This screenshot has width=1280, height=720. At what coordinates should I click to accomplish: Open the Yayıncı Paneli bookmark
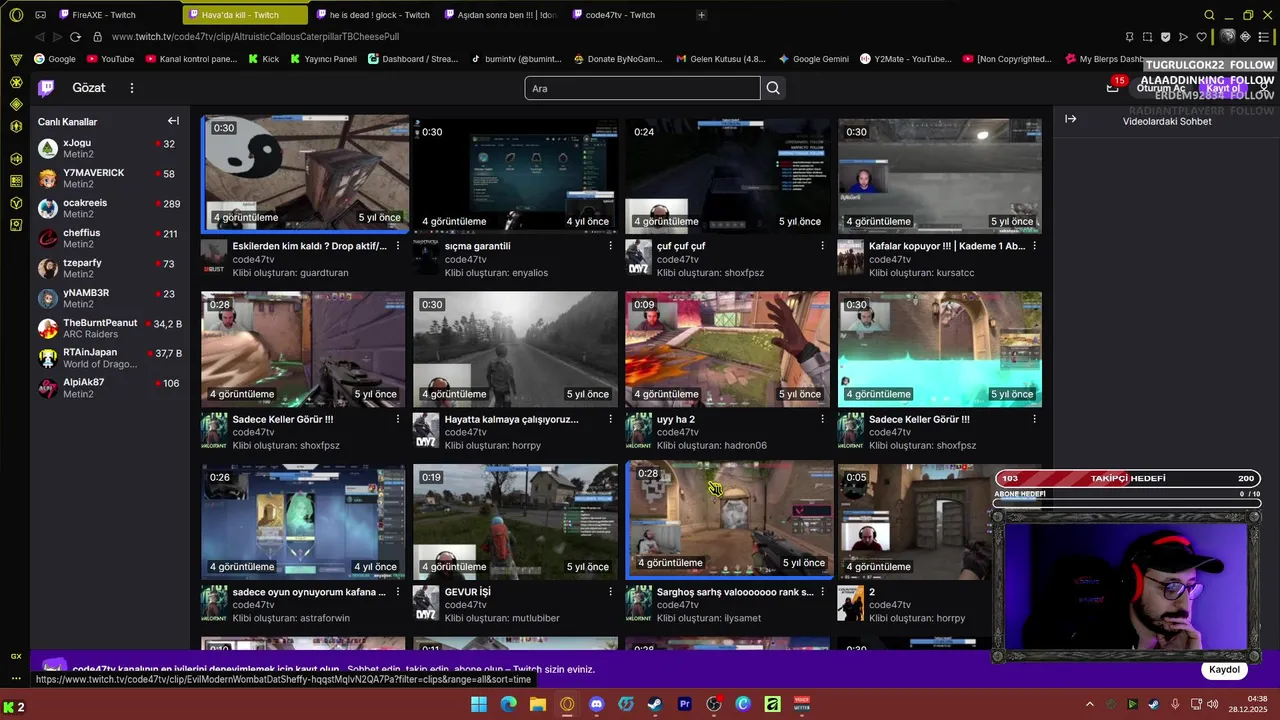tap(323, 59)
